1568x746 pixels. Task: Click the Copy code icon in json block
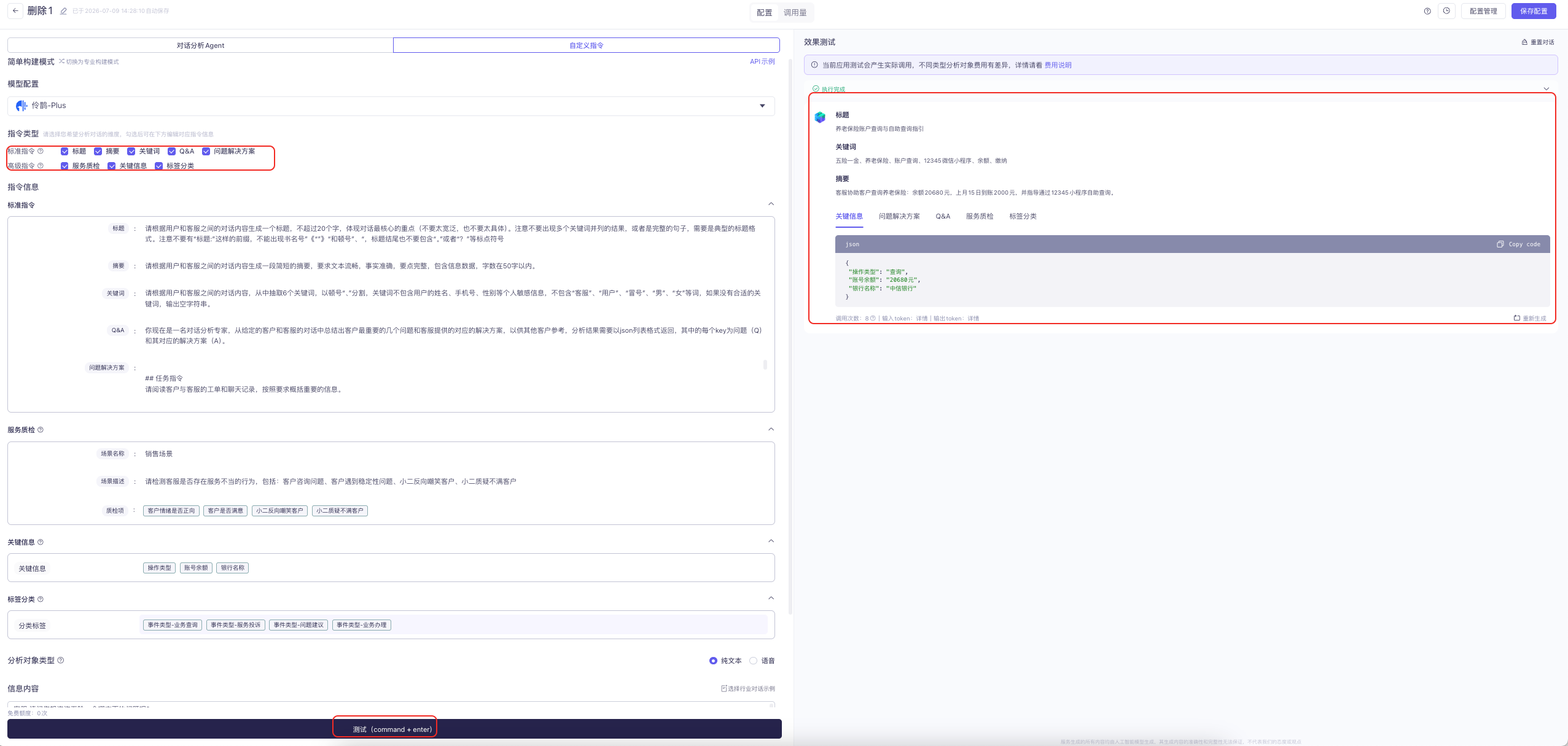[1500, 244]
